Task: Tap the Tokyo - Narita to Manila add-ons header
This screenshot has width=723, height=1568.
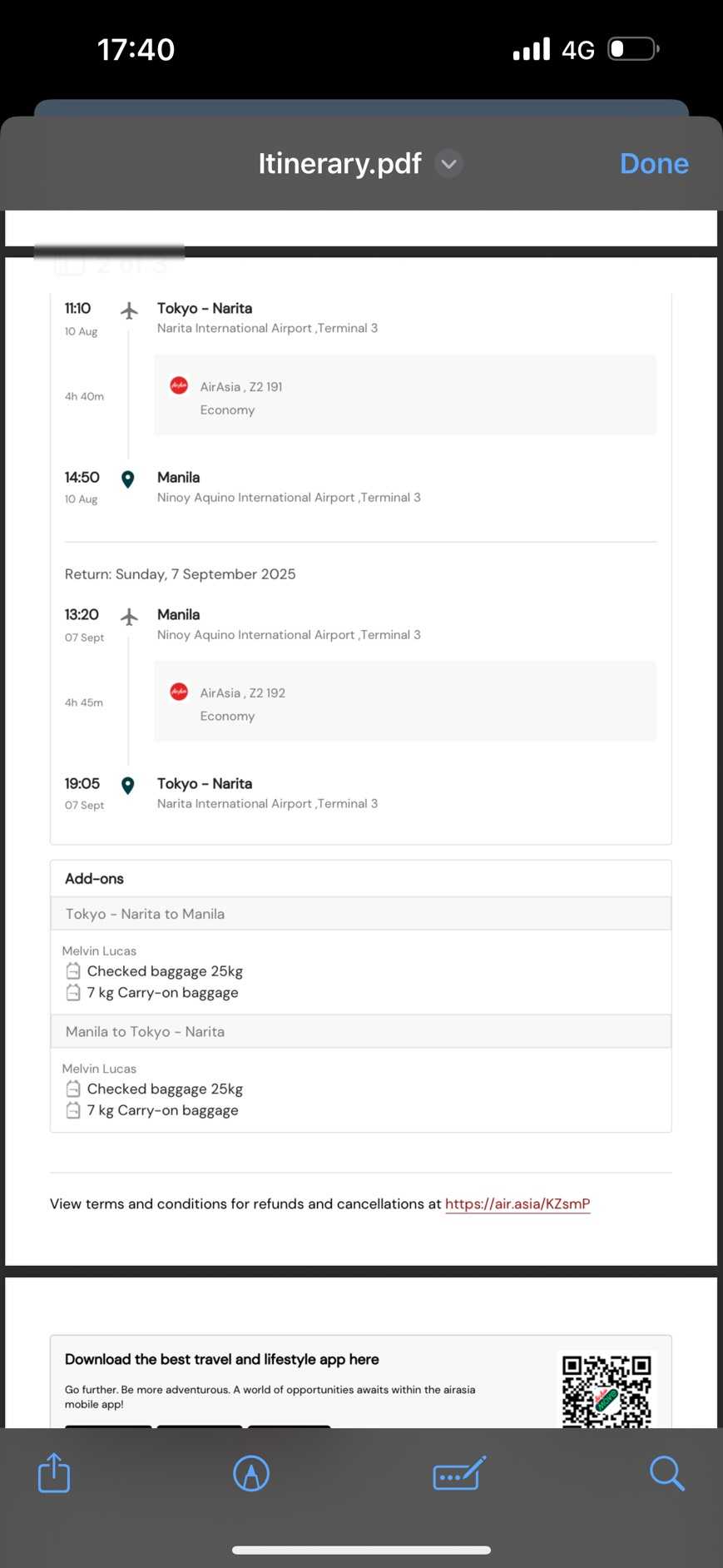Action: 360,914
